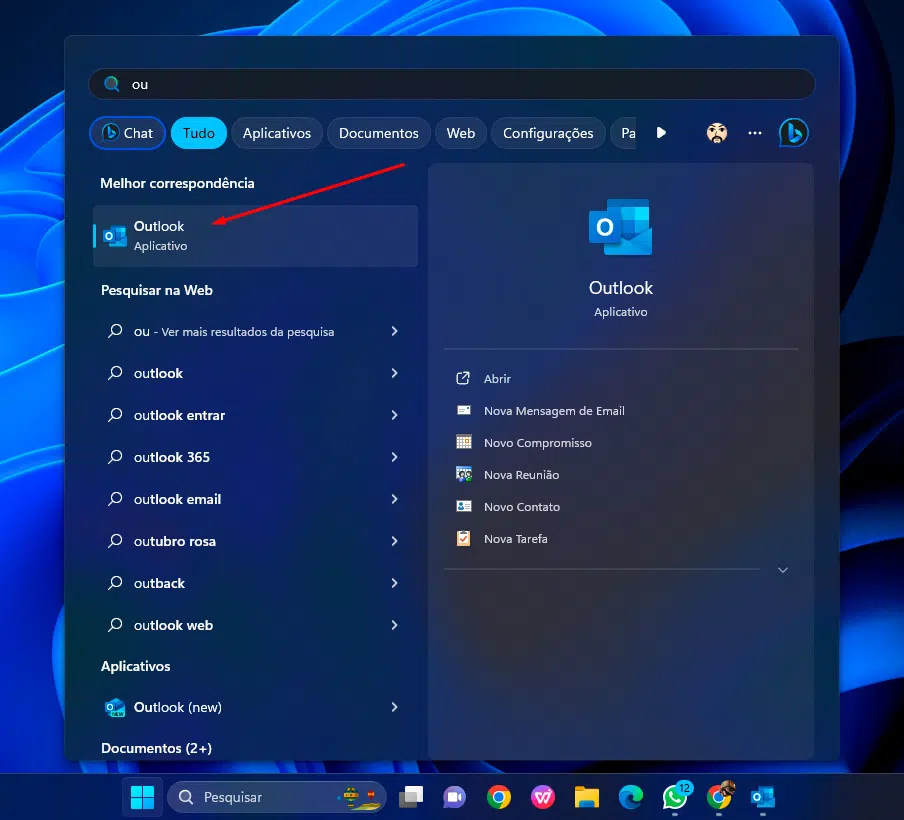Viewport: 904px width, 820px height.
Task: Click magnifier icon beside outback suggestion
Action: (x=115, y=582)
